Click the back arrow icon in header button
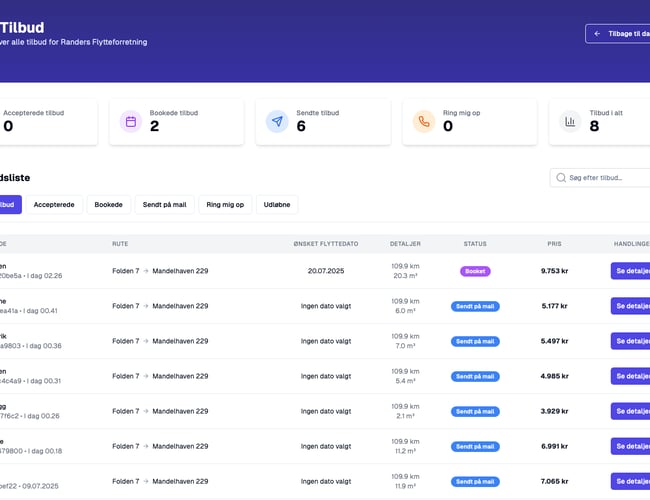The image size is (650, 500). click(x=597, y=33)
